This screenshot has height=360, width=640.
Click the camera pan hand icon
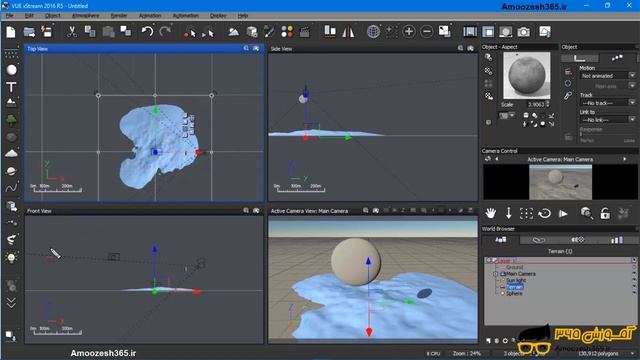(491, 213)
